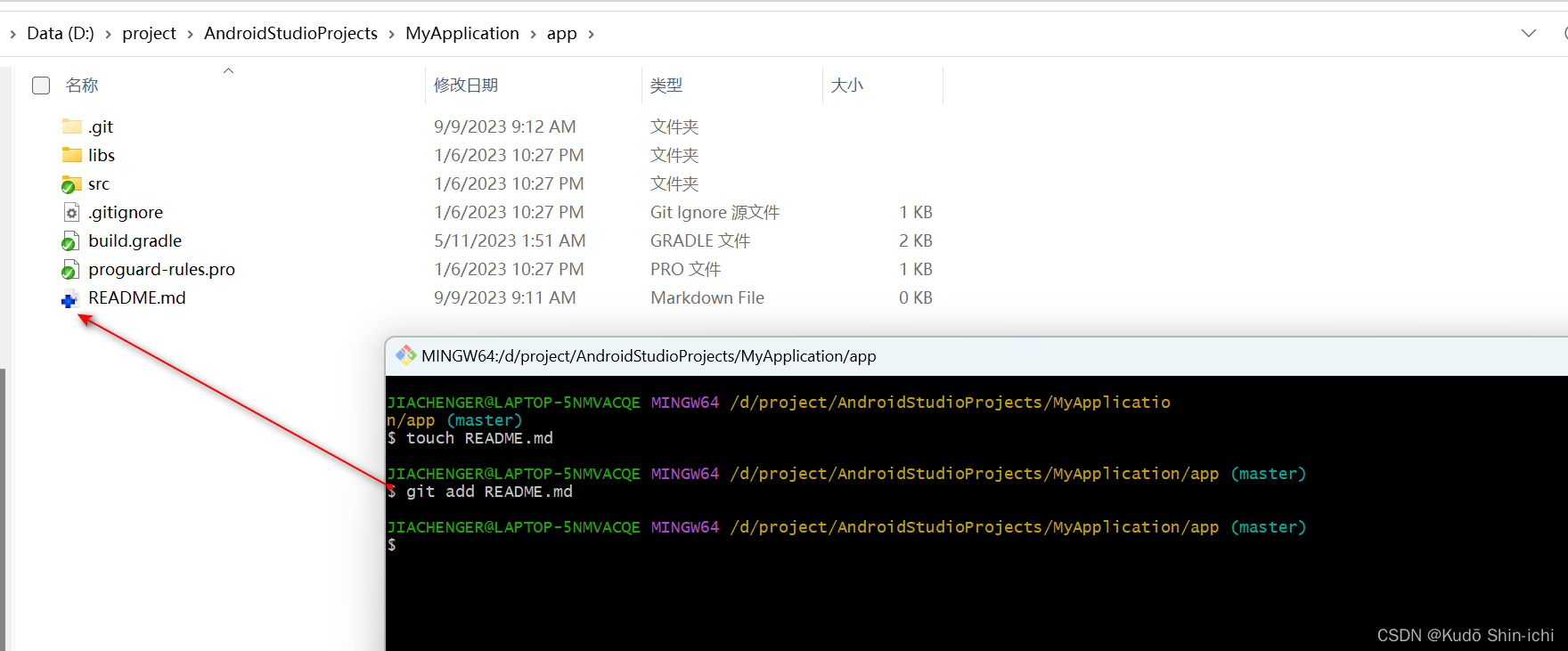Toggle the select-all checkbox beside 名称
The image size is (1568, 651).
click(41, 85)
